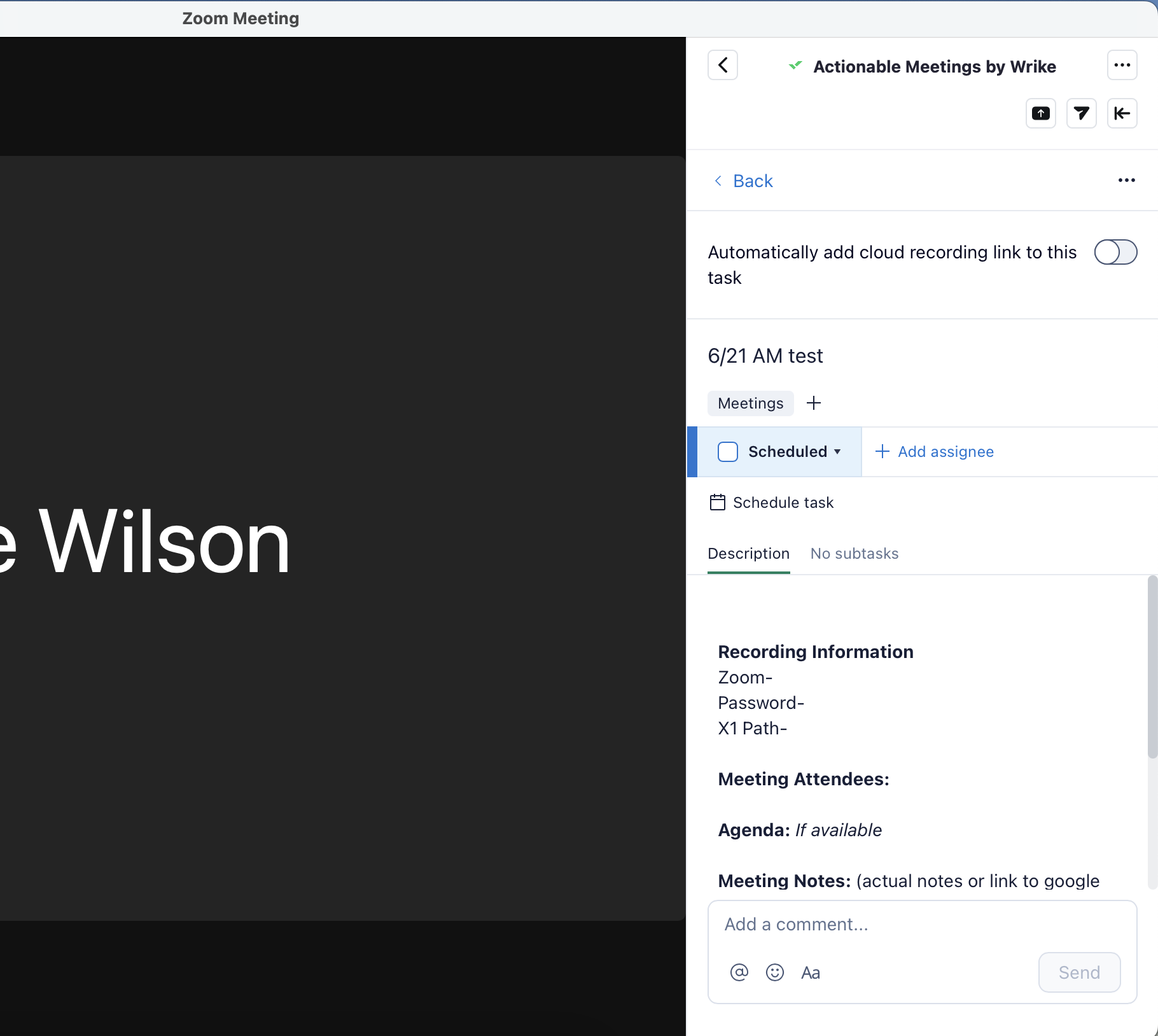Open the emoji picker in comment box

point(775,972)
